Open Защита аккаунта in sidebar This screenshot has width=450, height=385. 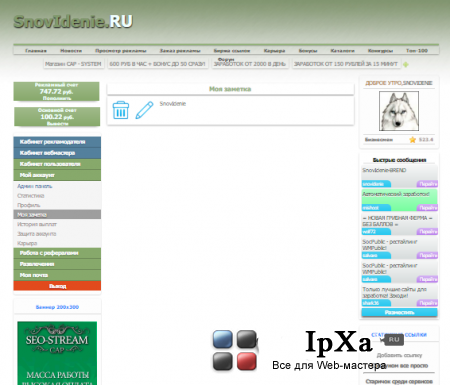click(37, 234)
